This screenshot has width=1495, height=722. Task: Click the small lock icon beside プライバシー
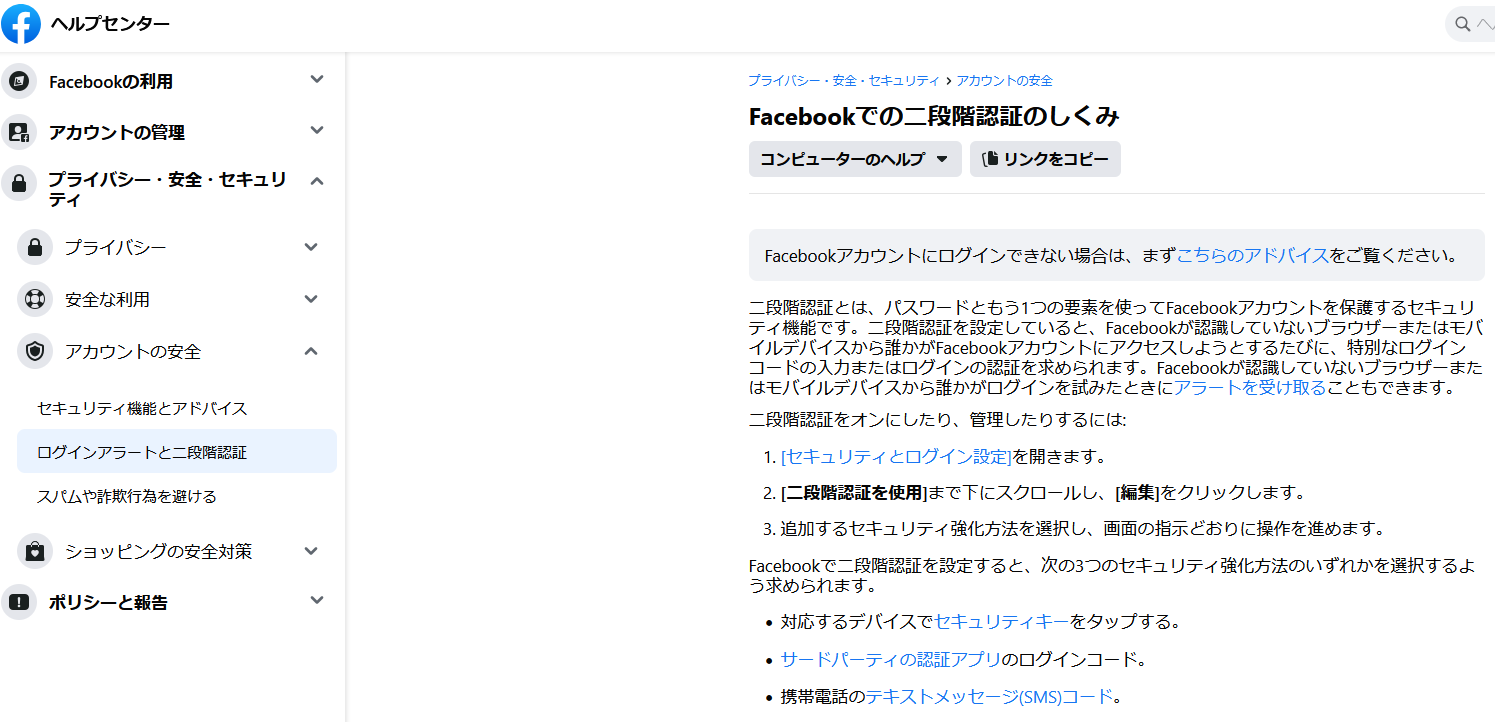click(x=35, y=247)
